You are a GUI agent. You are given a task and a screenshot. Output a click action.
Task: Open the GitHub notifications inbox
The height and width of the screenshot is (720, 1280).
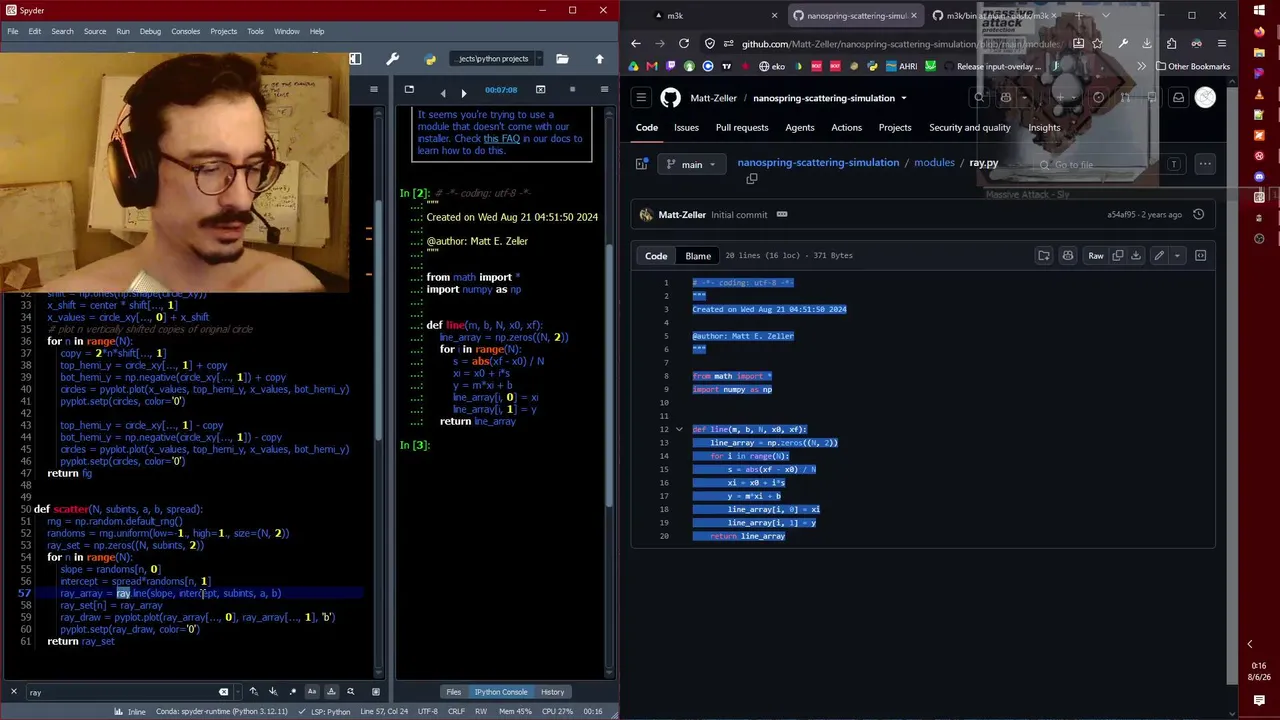pyautogui.click(x=1178, y=98)
